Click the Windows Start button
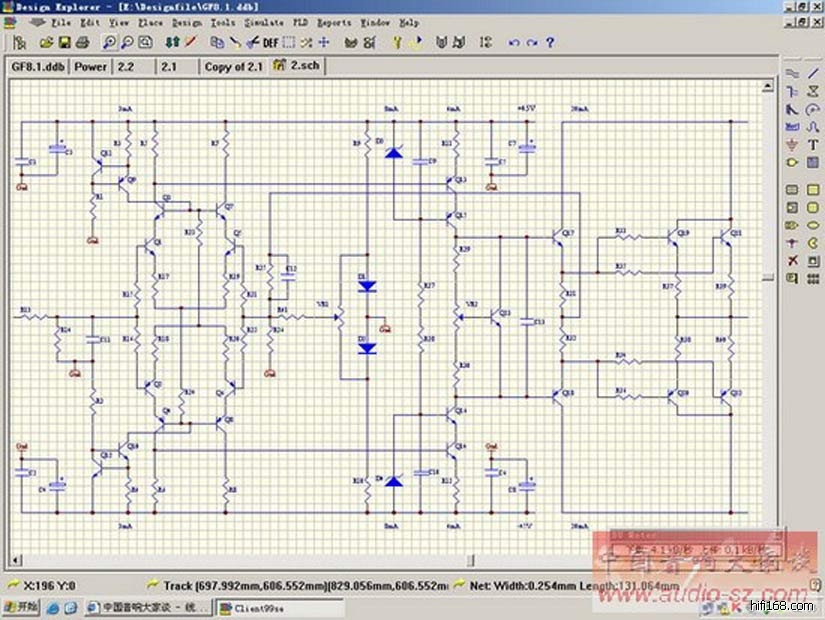Viewport: 825px width, 620px height. point(21,607)
